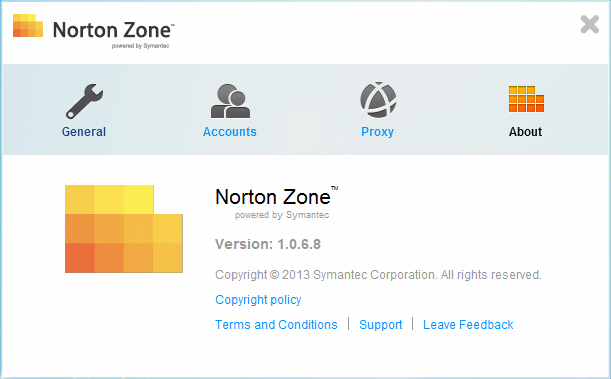The width and height of the screenshot is (611, 379).
Task: Click the Version 1.0.6.8 text
Action: click(x=268, y=244)
